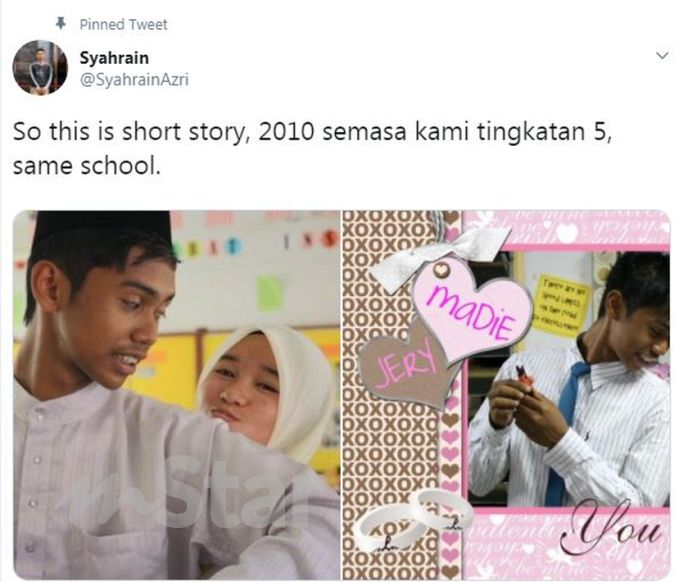680x582 pixels.
Task: Open Syahrain's profile avatar picture
Action: pyautogui.click(x=40, y=67)
